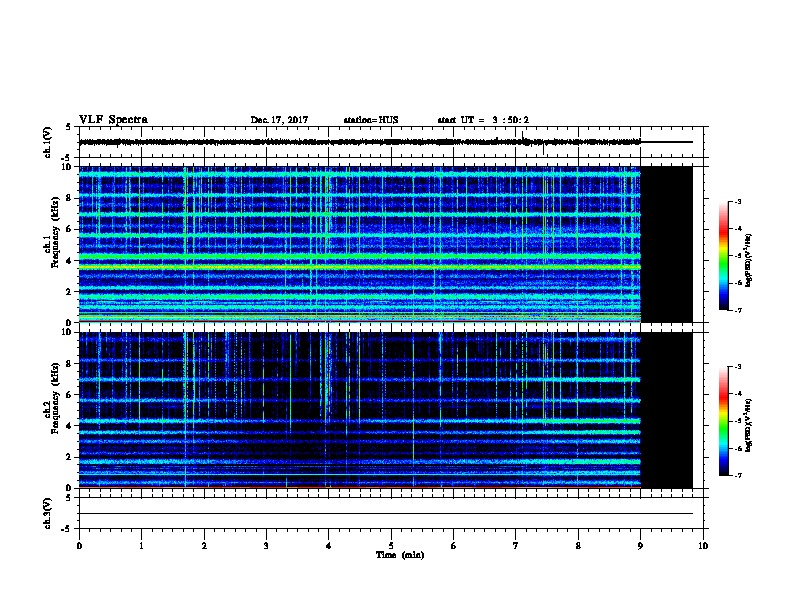Click the time axis tick label 10
The width and height of the screenshot is (792, 612).
(703, 546)
